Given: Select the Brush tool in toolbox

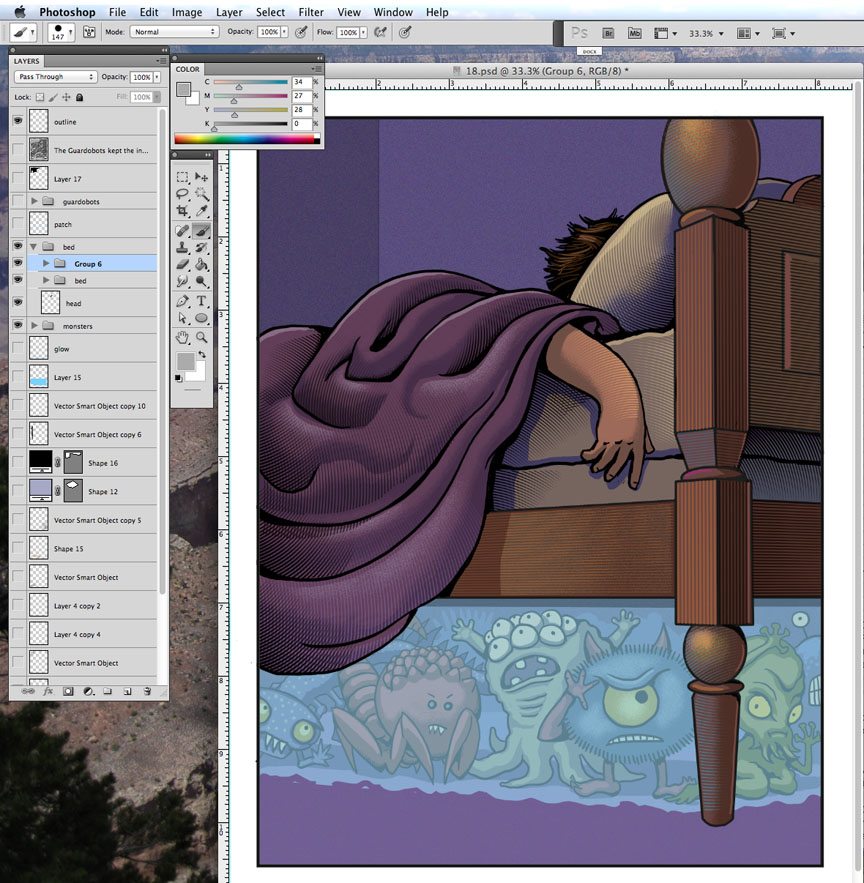Looking at the screenshot, I should pos(201,230).
